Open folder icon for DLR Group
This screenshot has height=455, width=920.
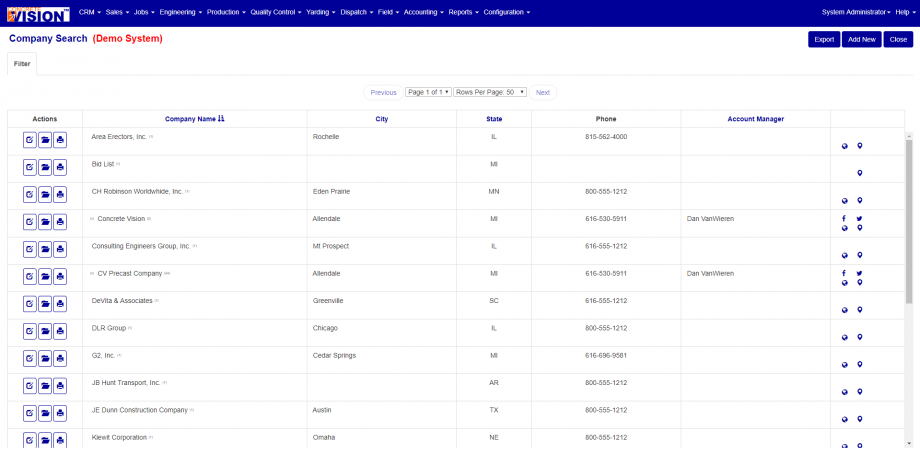(45, 332)
